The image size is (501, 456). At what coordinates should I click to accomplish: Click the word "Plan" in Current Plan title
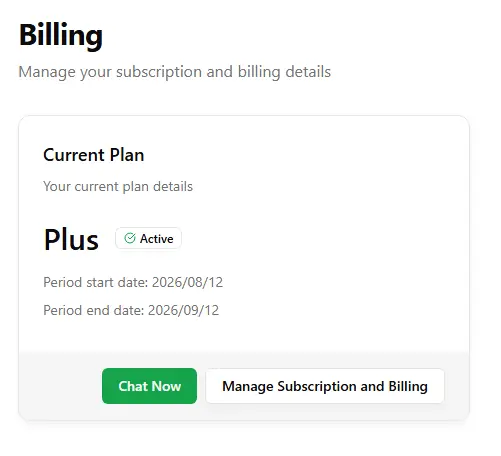tap(127, 155)
